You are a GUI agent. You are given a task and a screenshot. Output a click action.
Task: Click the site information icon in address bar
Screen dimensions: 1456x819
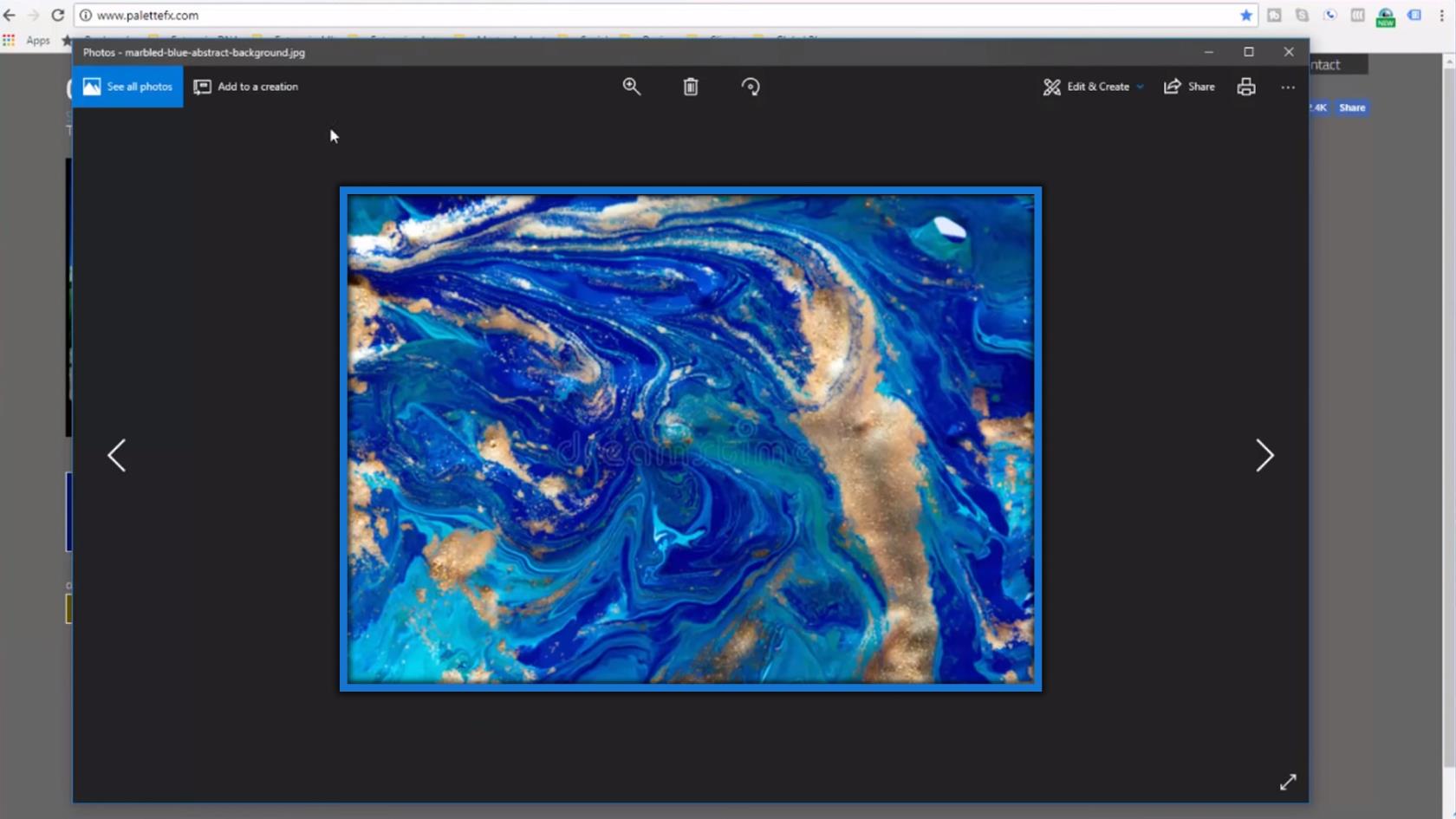click(x=86, y=15)
